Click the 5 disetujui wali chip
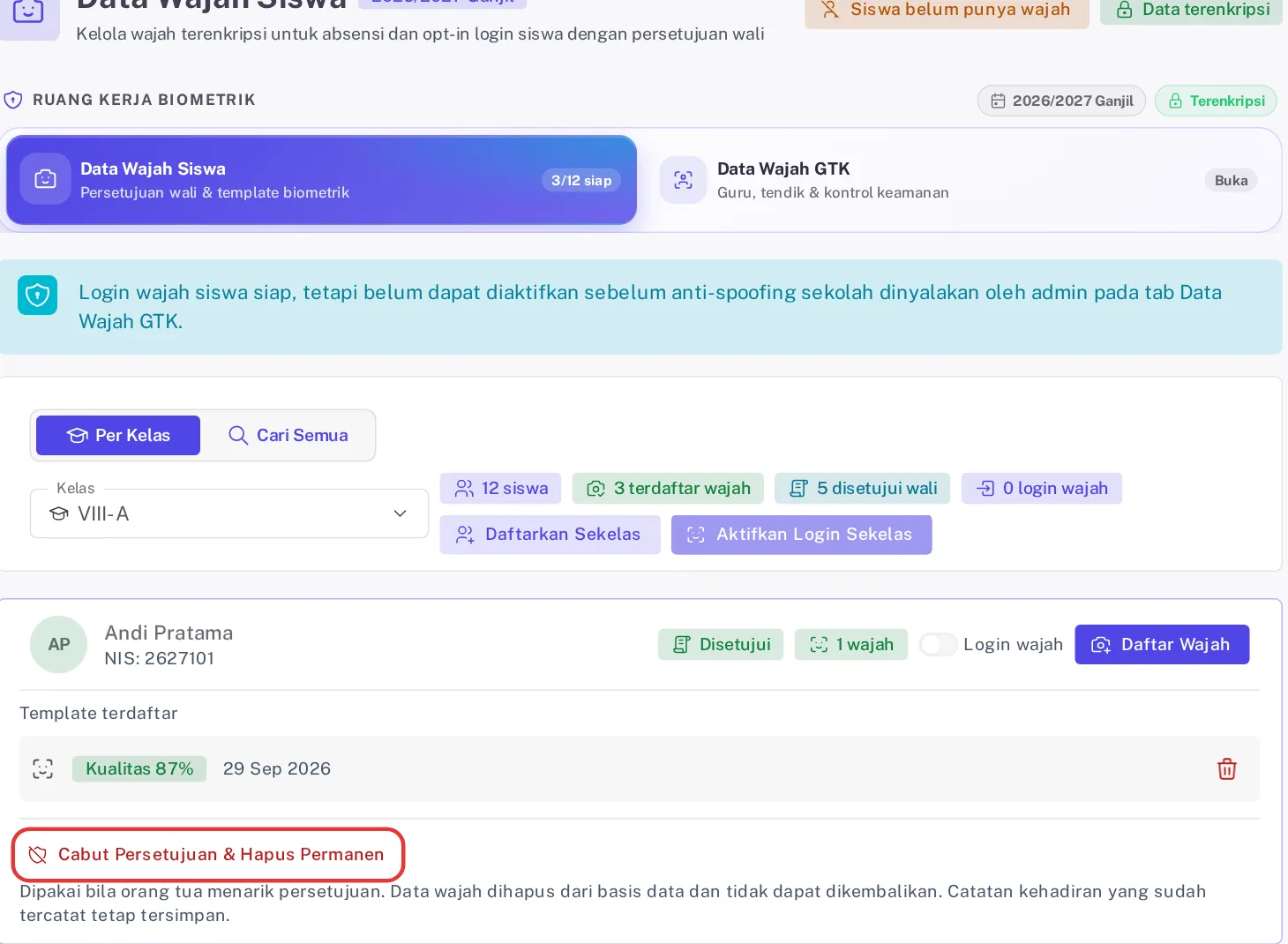The width and height of the screenshot is (1288, 944). click(862, 489)
